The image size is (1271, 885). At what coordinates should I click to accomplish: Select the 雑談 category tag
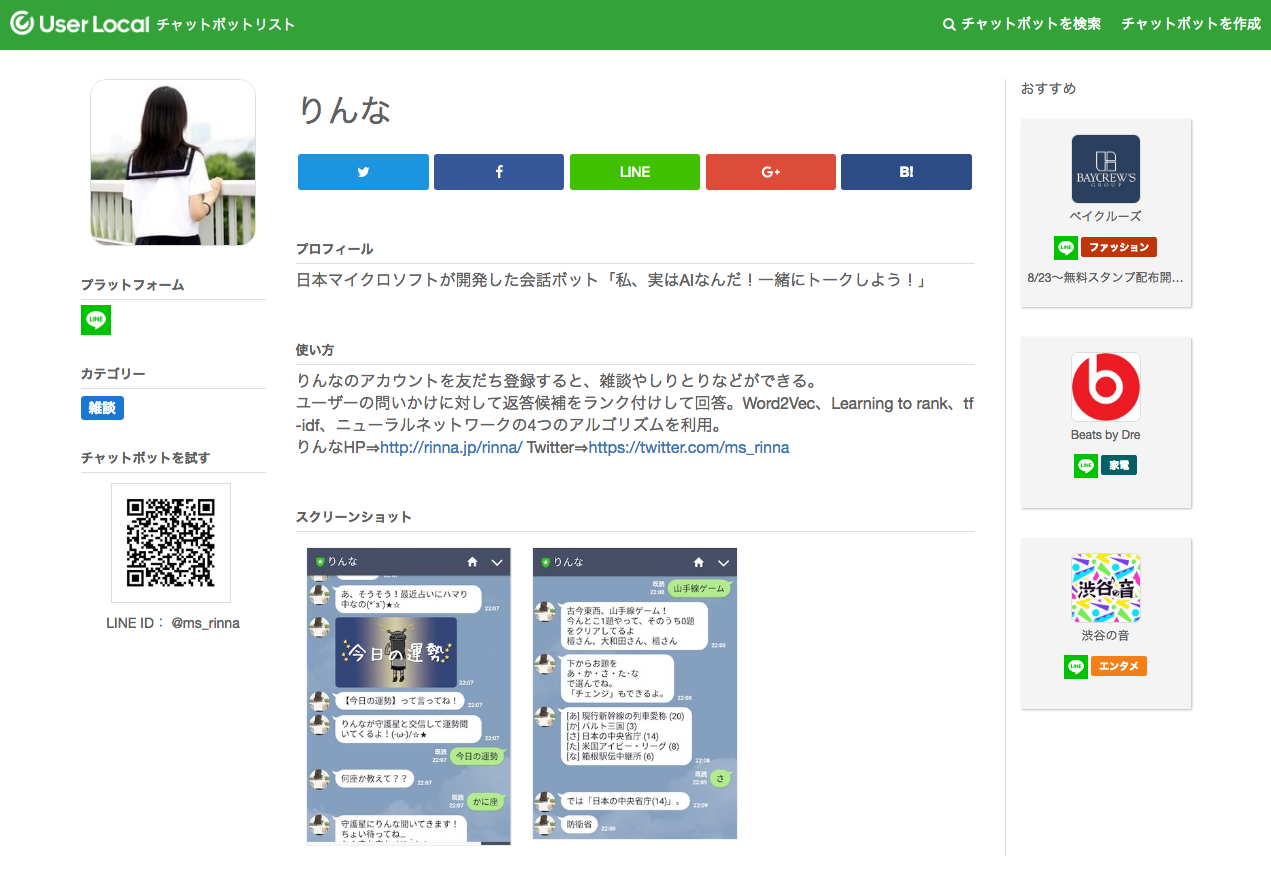102,408
